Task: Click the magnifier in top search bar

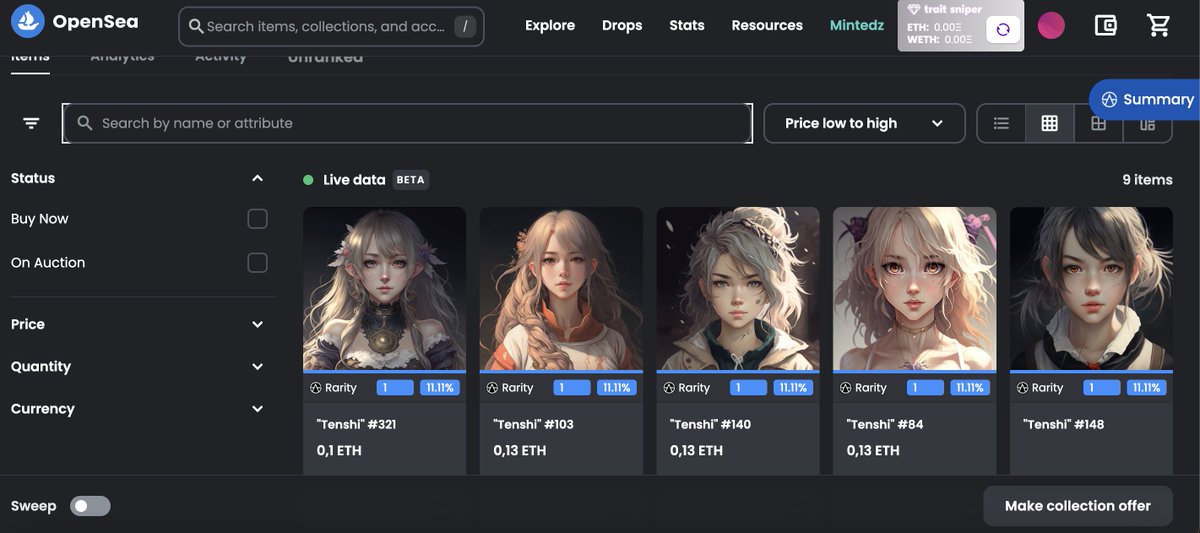Action: [196, 27]
